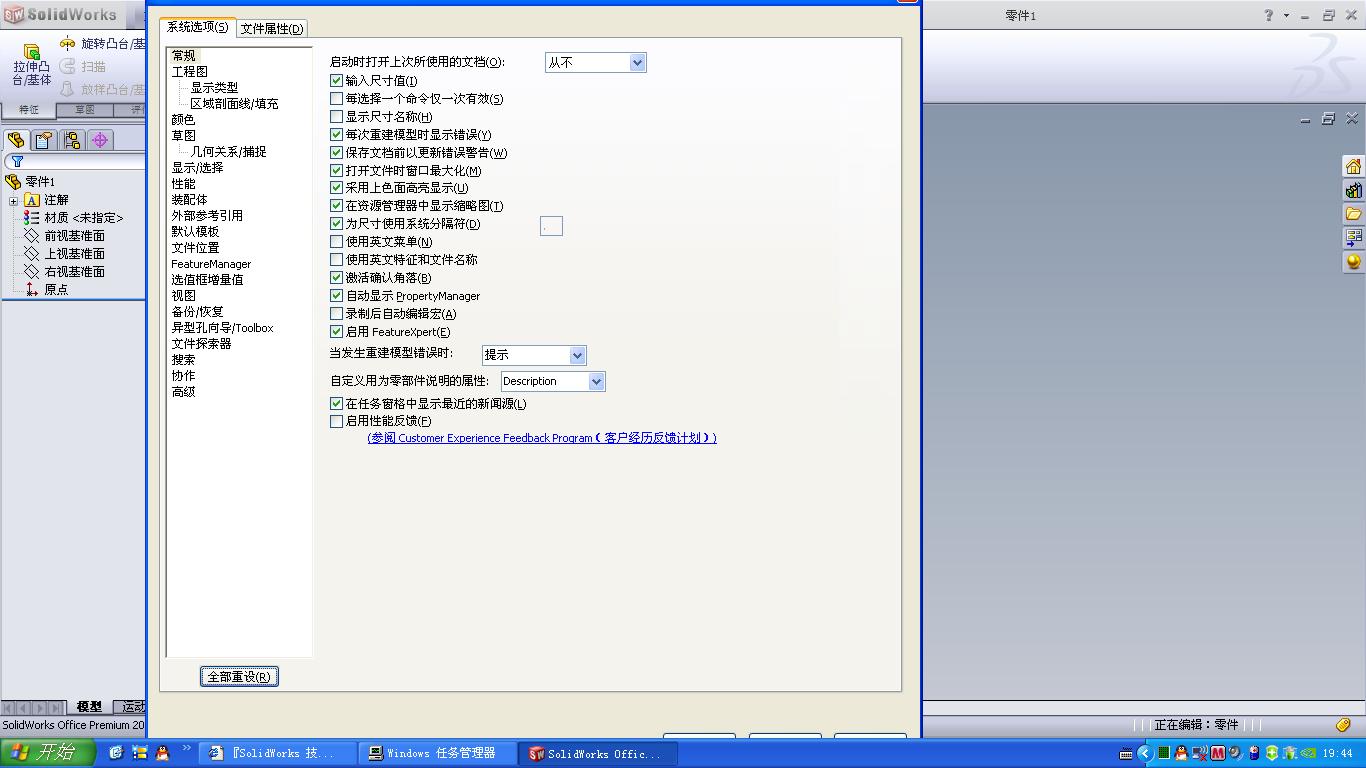Open the DimXpertManager crosshair tab icon
Image resolution: width=1366 pixels, height=768 pixels.
pos(100,140)
